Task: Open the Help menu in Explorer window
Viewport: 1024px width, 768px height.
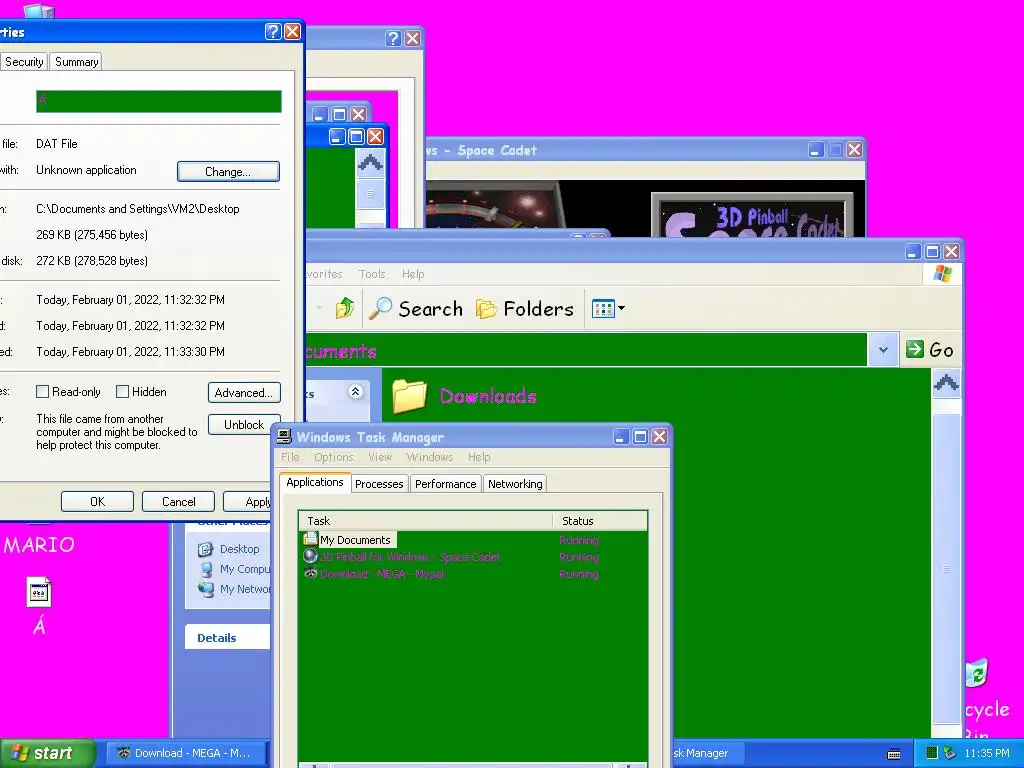Action: 413,274
